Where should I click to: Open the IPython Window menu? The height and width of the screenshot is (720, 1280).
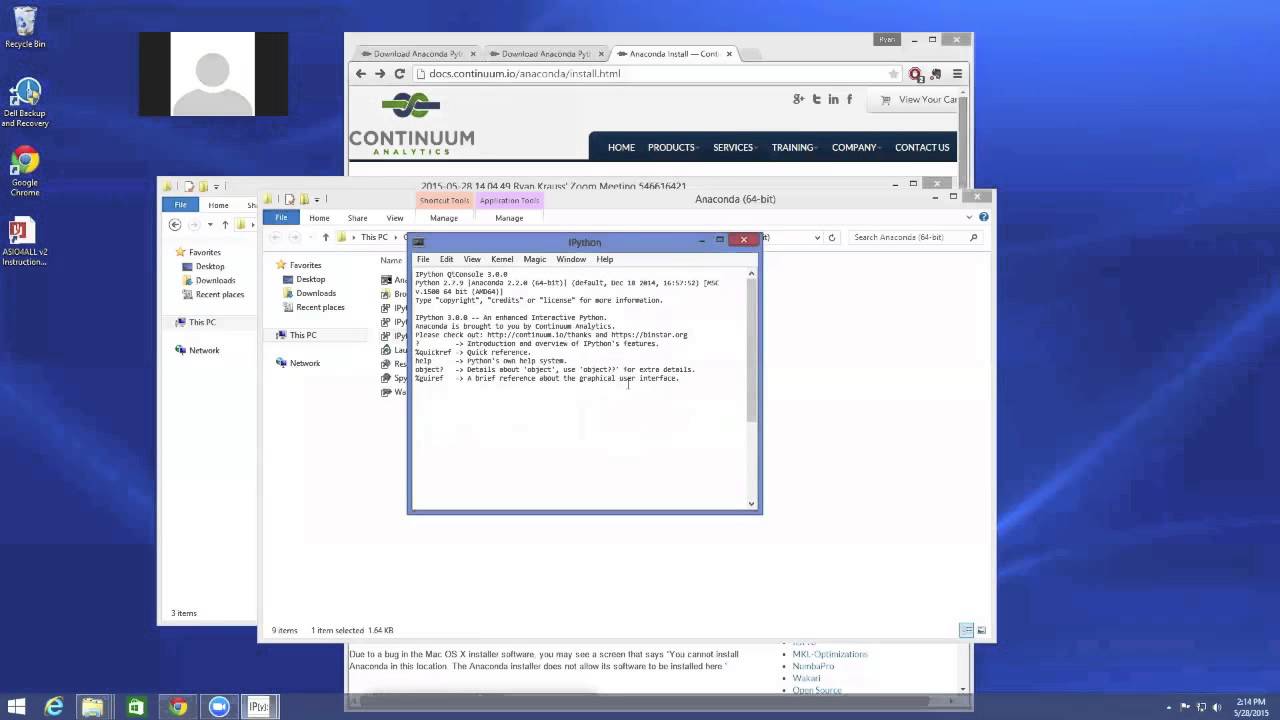[x=571, y=259]
